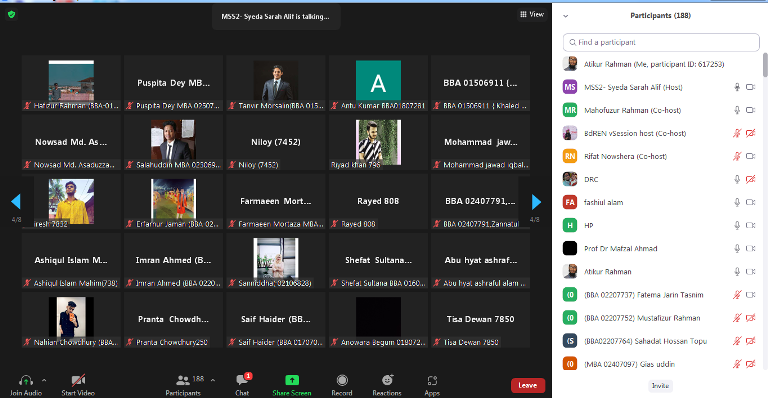The height and width of the screenshot is (398, 768).
Task: Go to previous gallery page with left arrow
Action: pyautogui.click(x=16, y=202)
